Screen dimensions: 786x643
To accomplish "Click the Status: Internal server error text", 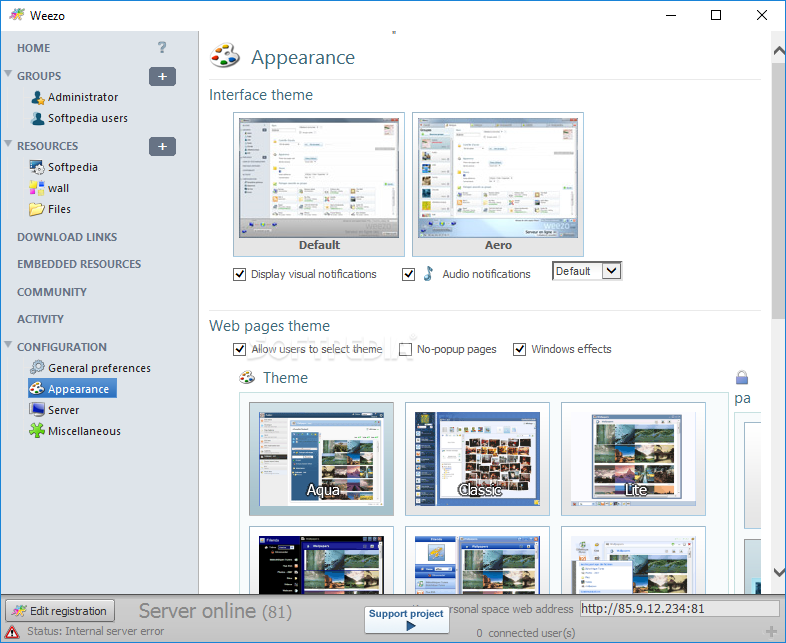I will click(96, 631).
